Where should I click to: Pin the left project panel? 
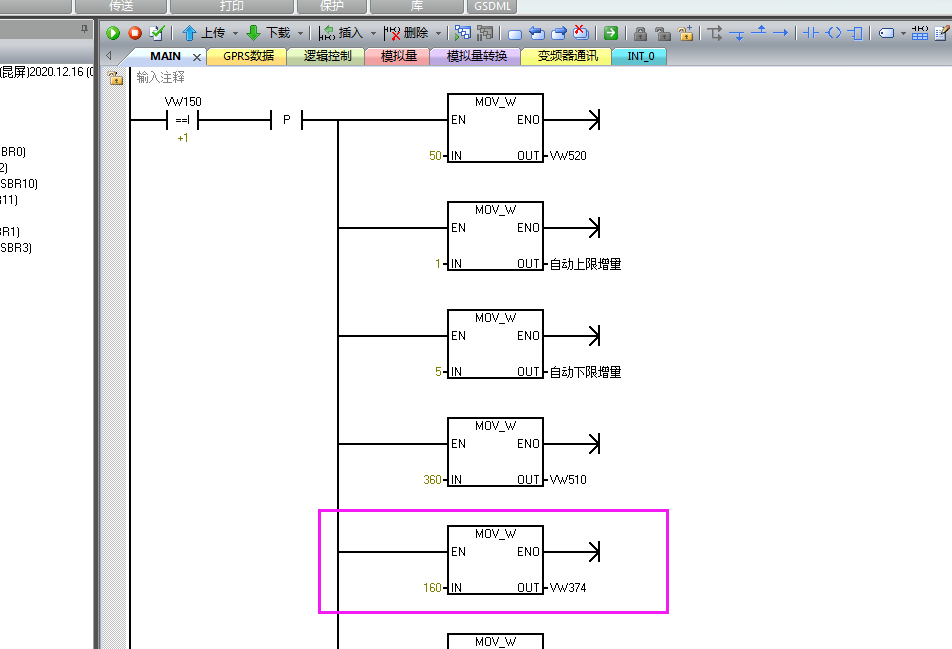(84, 29)
